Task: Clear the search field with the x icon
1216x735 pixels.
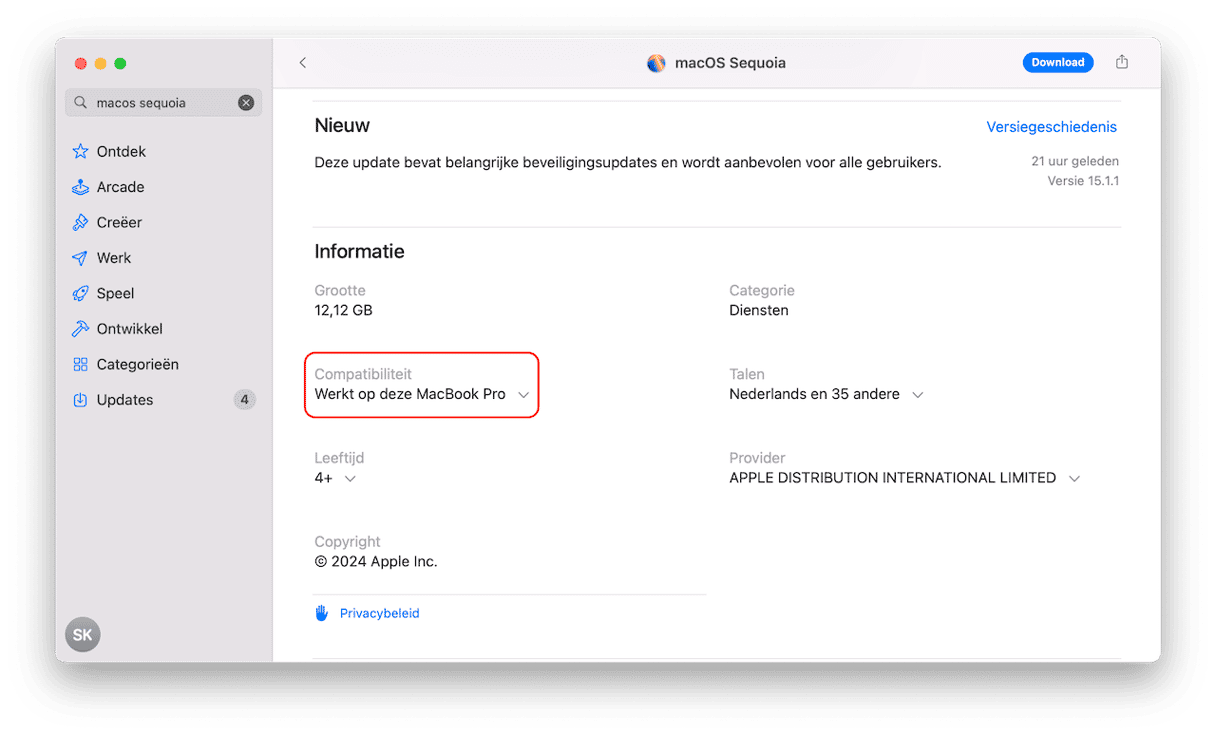Action: coord(246,103)
